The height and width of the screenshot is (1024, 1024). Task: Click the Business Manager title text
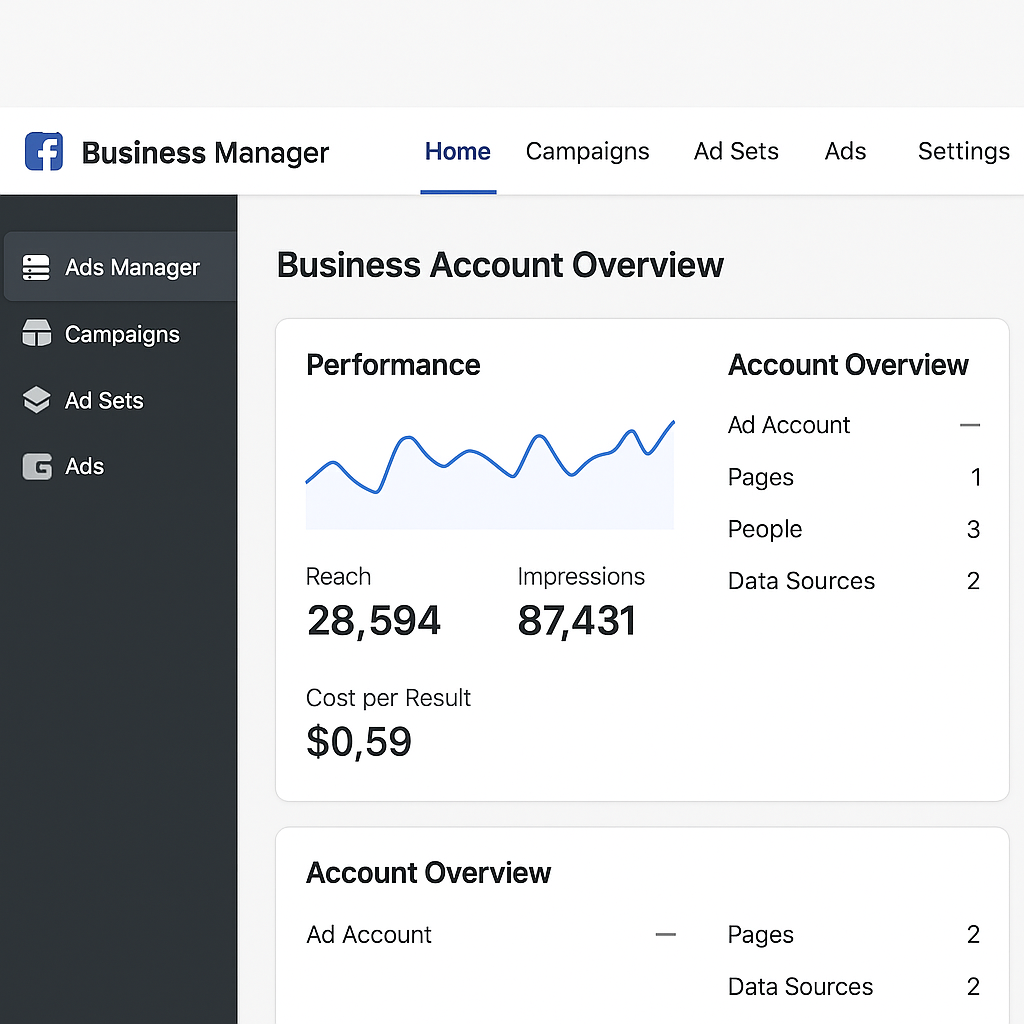click(205, 153)
